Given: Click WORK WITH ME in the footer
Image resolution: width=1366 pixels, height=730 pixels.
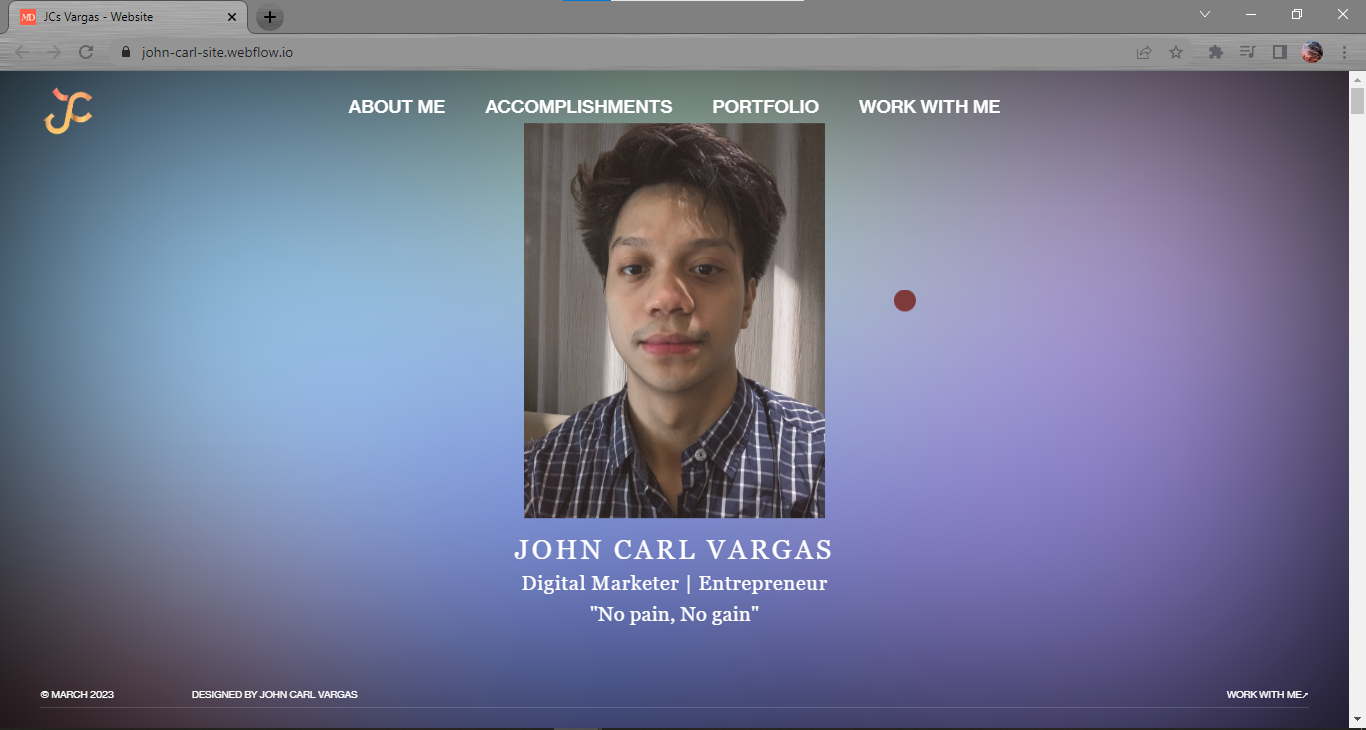Looking at the screenshot, I should tap(1264, 693).
